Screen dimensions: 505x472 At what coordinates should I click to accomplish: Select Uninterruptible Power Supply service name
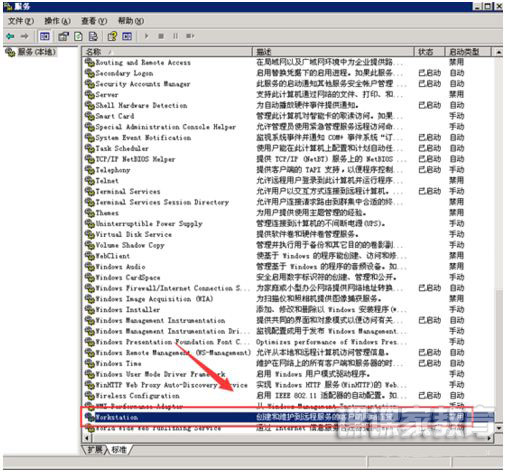pyautogui.click(x=149, y=224)
